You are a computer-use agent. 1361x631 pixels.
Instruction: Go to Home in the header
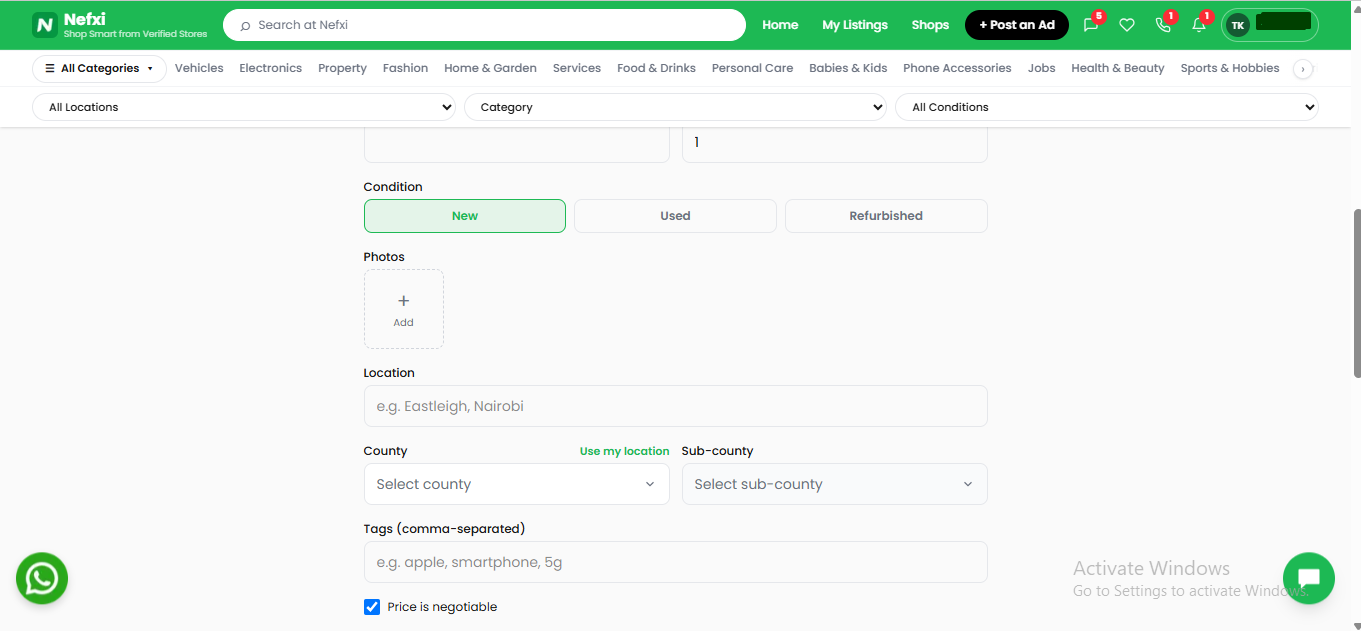point(780,25)
